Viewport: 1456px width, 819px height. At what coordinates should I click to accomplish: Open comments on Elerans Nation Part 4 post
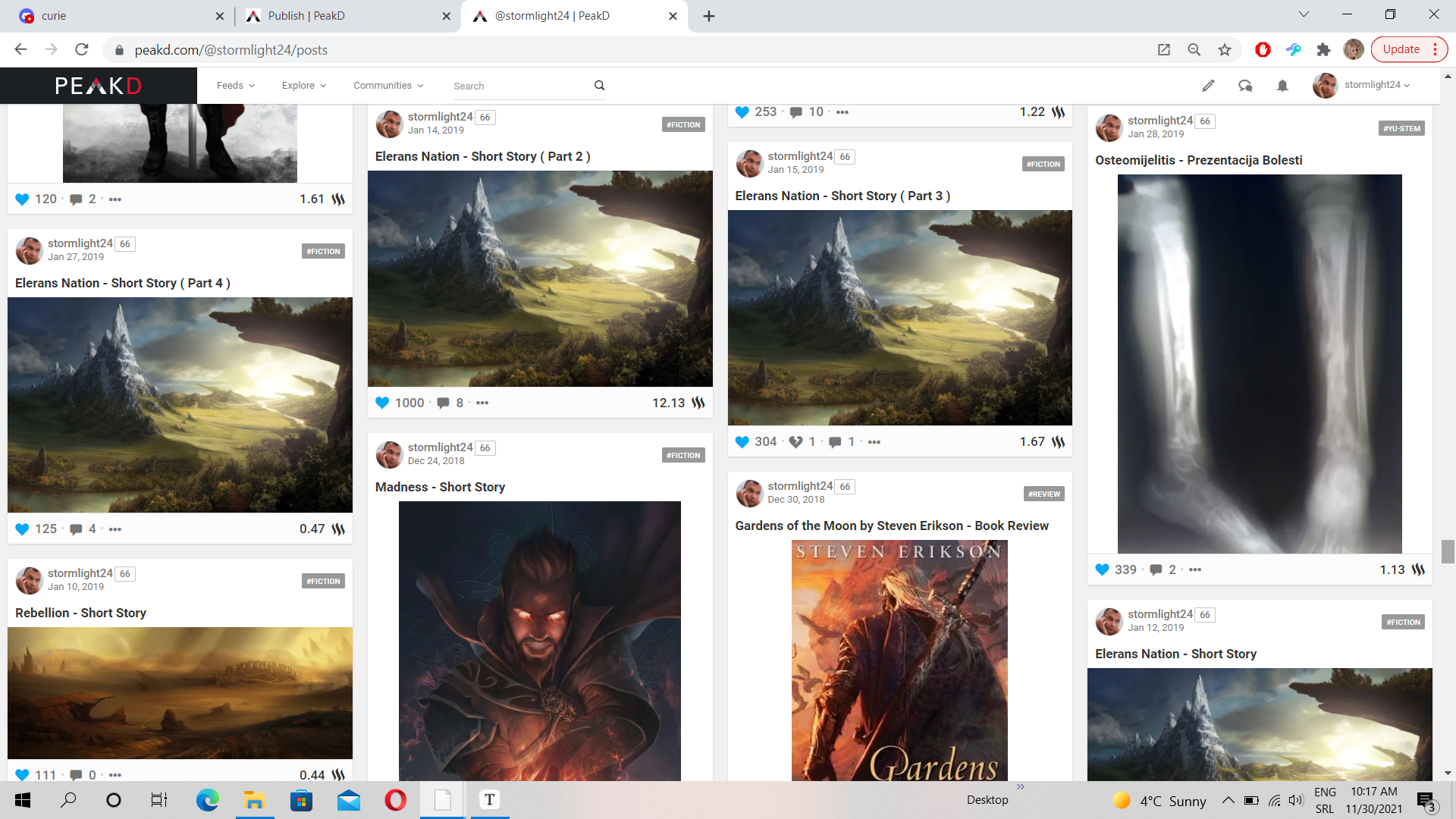tap(76, 529)
